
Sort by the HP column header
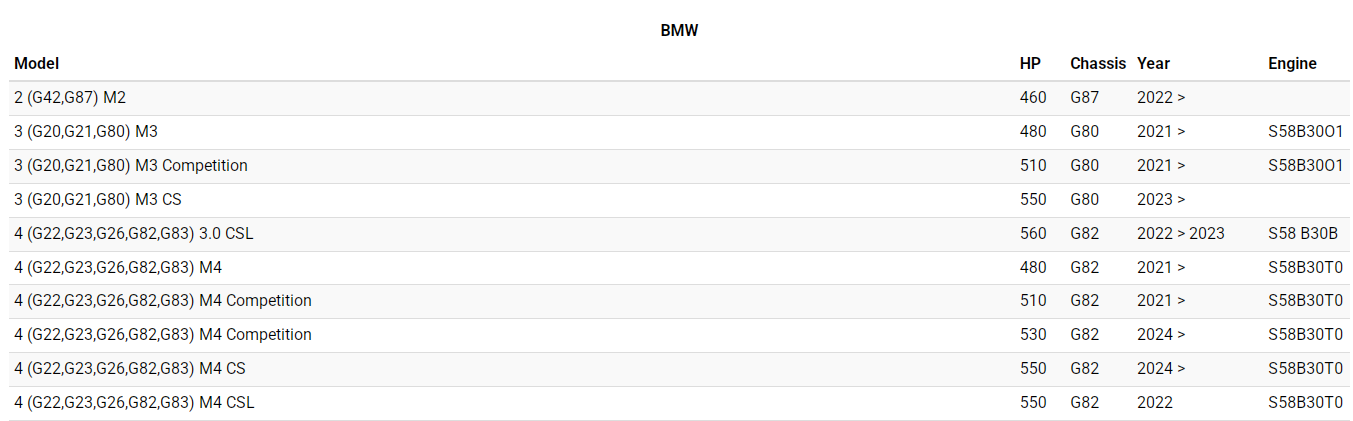click(1030, 63)
